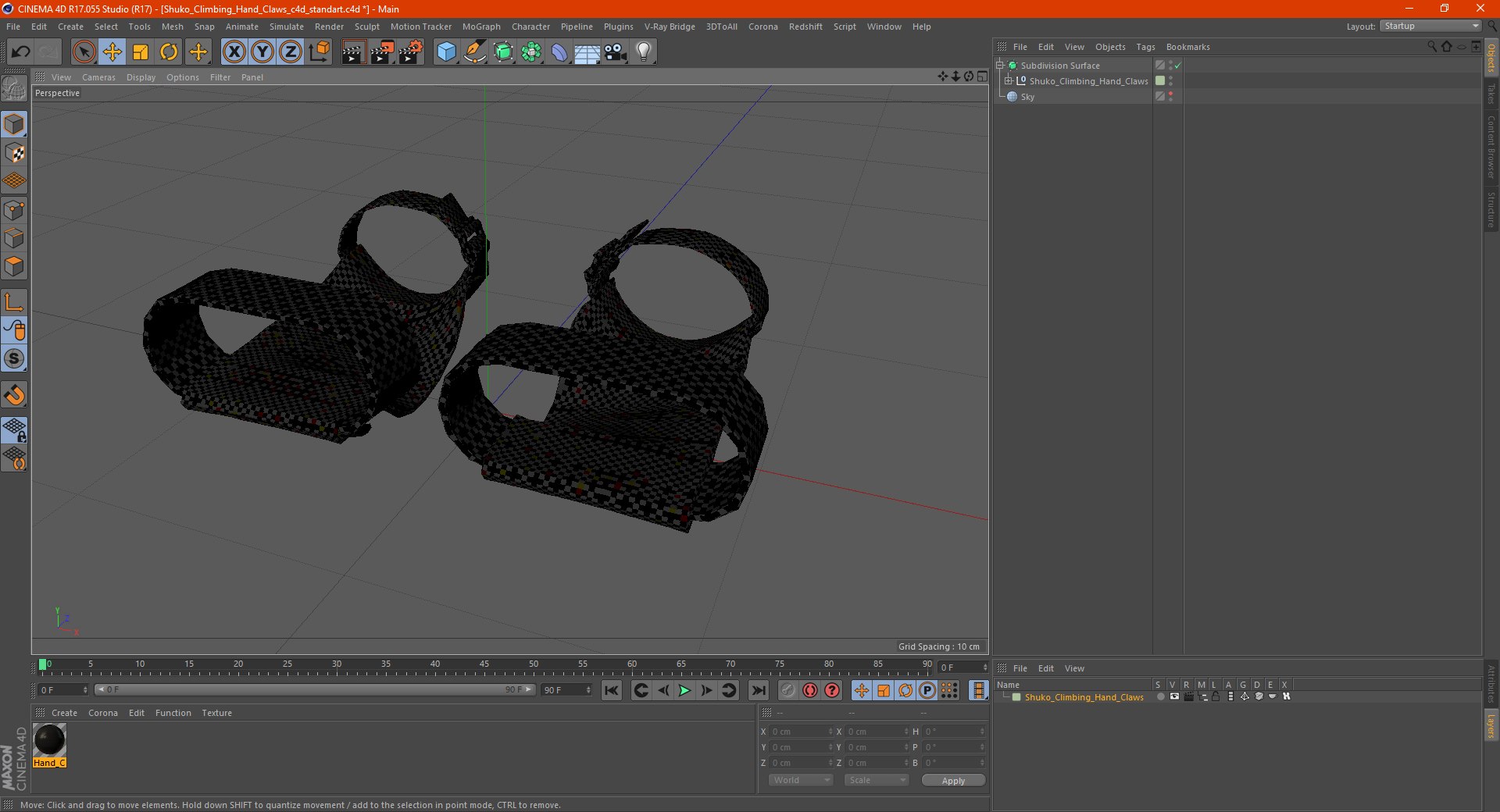Collapse the Subdivision Surface tree node
Viewport: 1500px width, 812px height.
pos(1000,66)
